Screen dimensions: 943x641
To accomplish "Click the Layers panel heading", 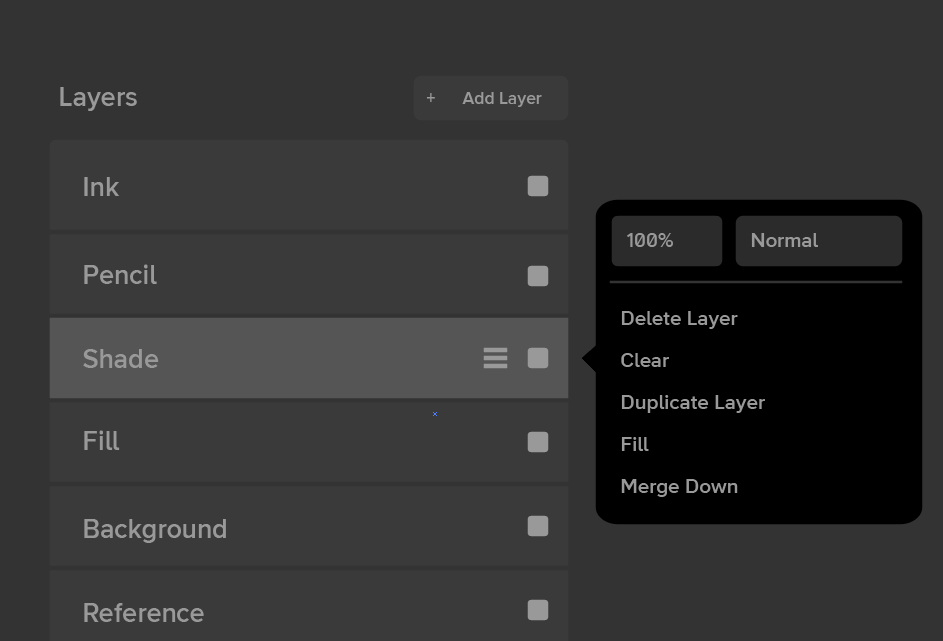I will 98,97.
